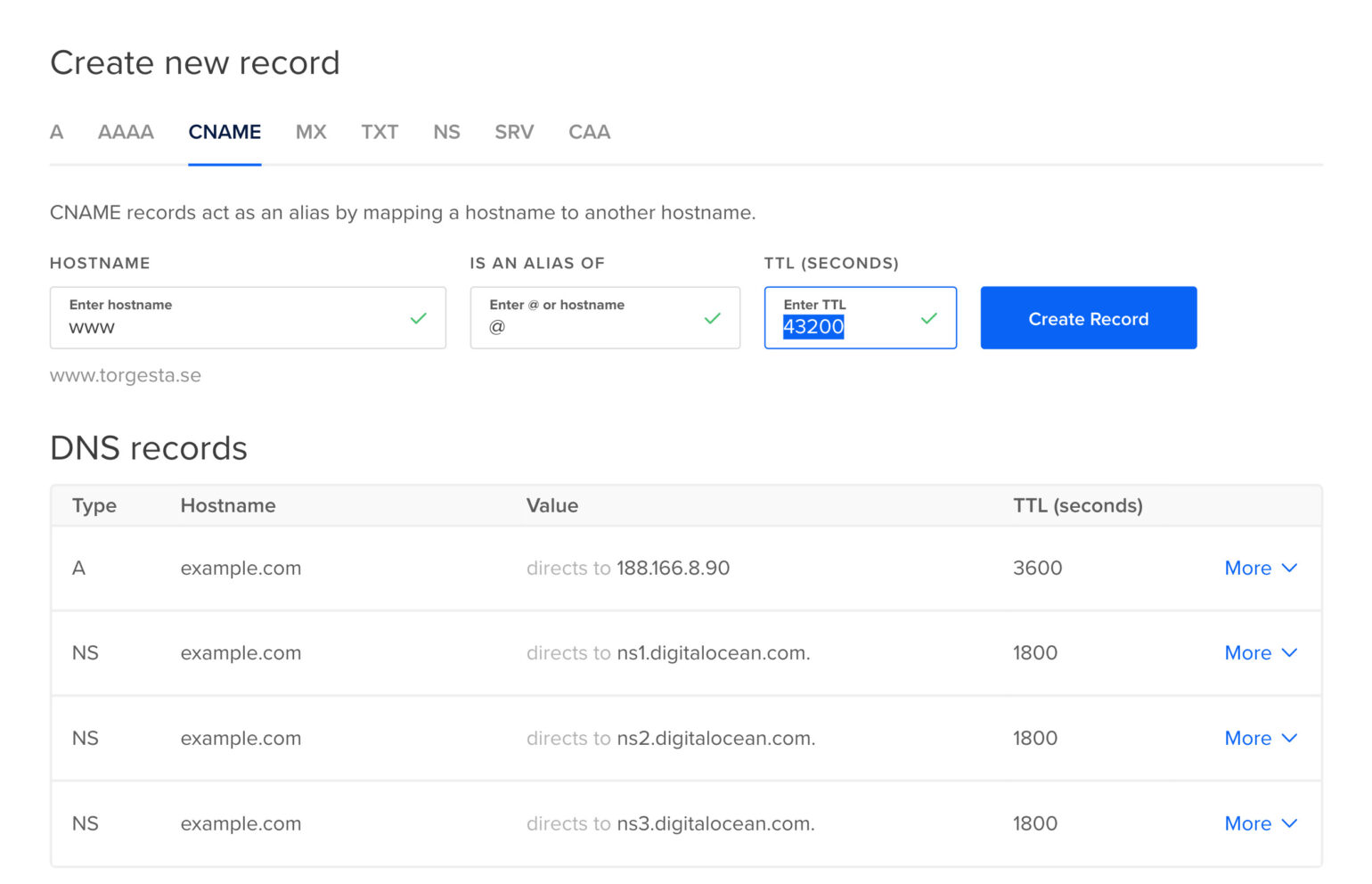The image size is (1372, 884).
Task: Click the hostname input field containing www
Action: (x=248, y=317)
